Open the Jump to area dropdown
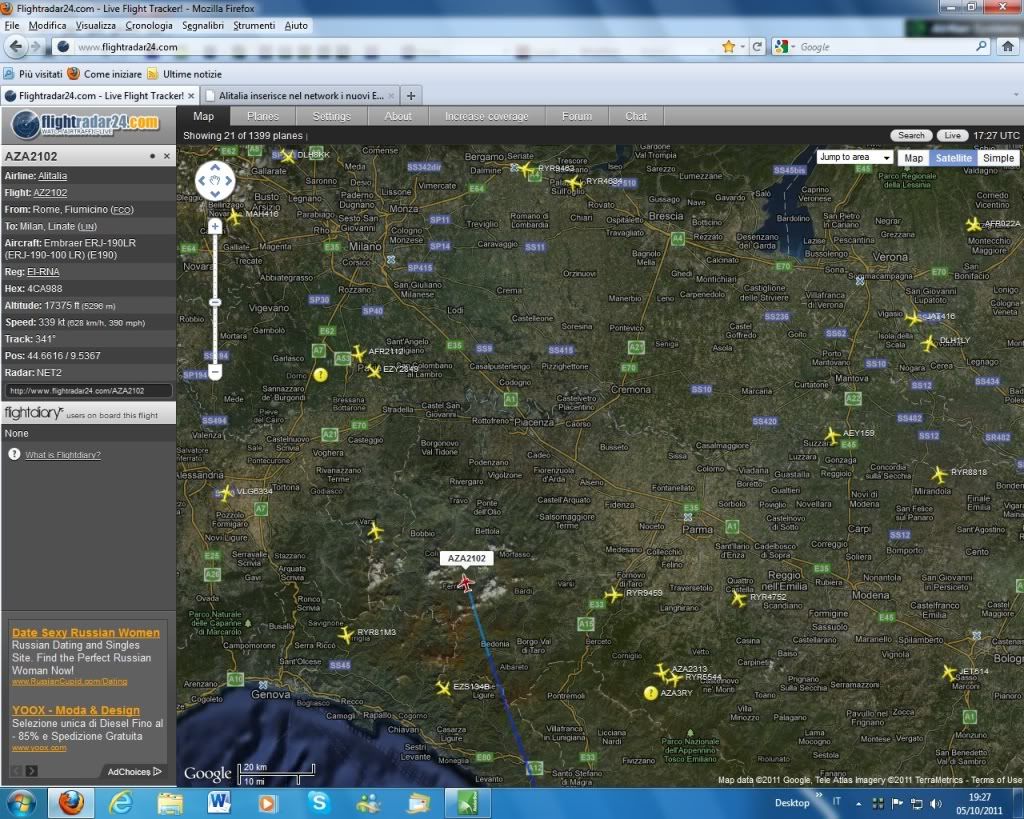 tap(855, 157)
